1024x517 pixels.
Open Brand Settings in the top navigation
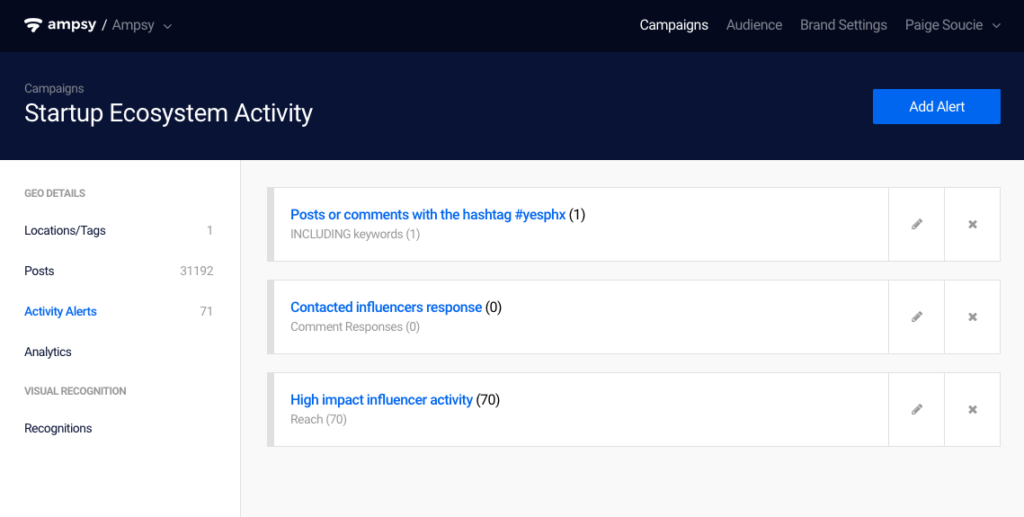[x=843, y=25]
